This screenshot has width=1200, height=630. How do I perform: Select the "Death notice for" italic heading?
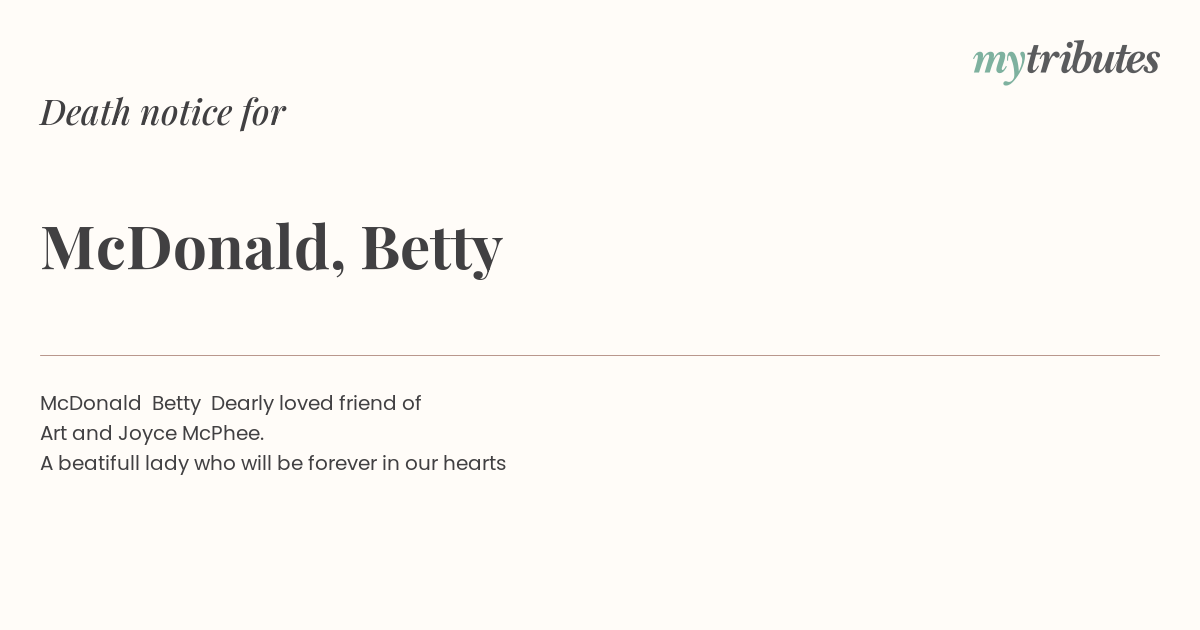pyautogui.click(x=163, y=112)
